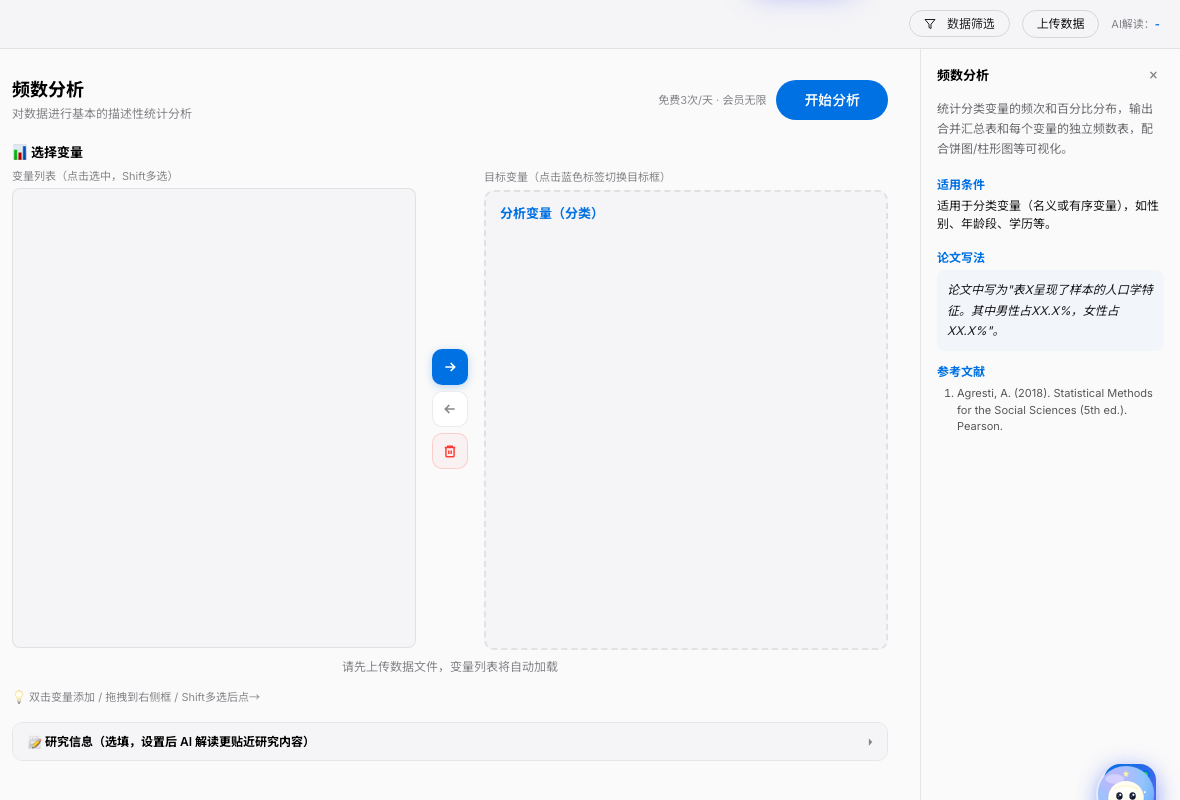Open the AI assistant mascot at bottom right

(x=1128, y=785)
